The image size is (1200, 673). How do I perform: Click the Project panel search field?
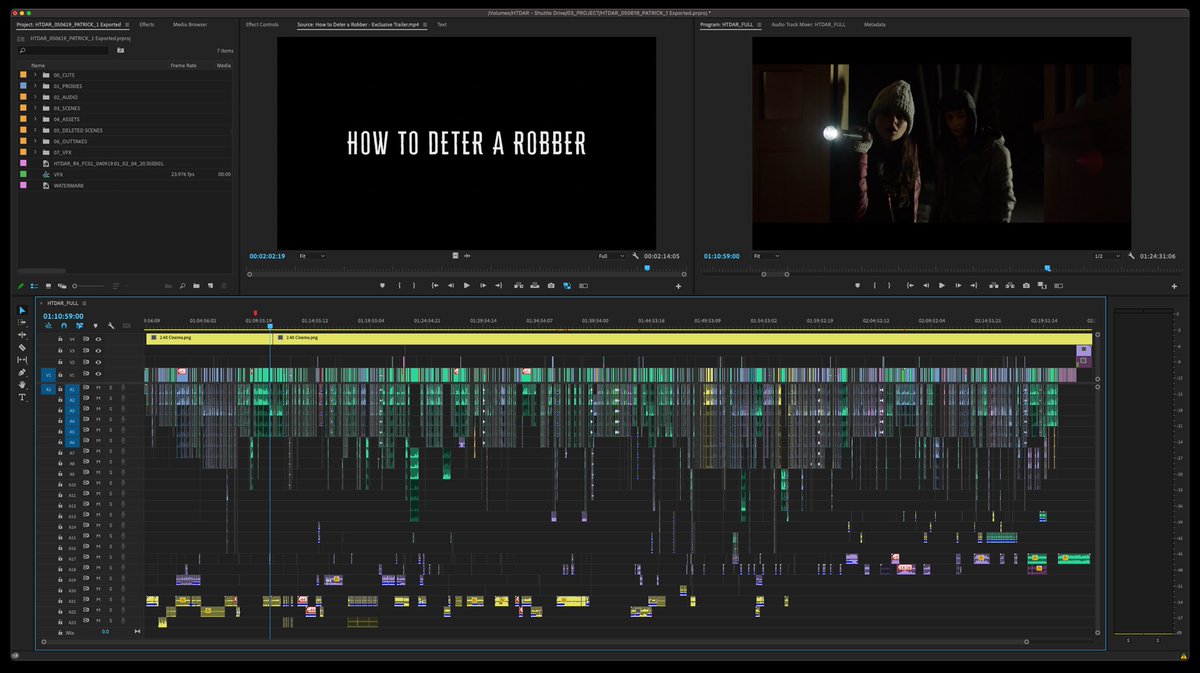click(65, 49)
